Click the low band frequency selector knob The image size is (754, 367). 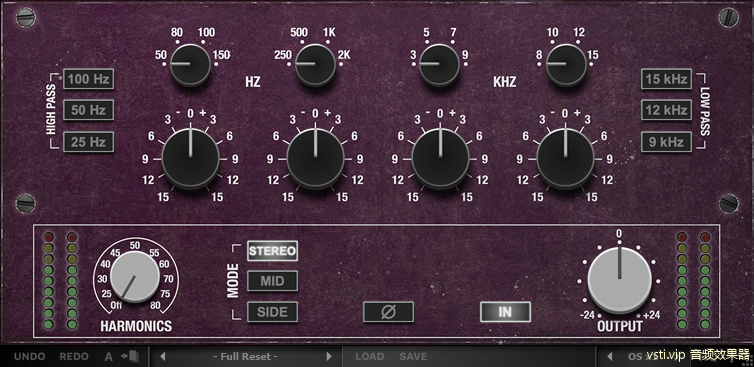(x=190, y=64)
